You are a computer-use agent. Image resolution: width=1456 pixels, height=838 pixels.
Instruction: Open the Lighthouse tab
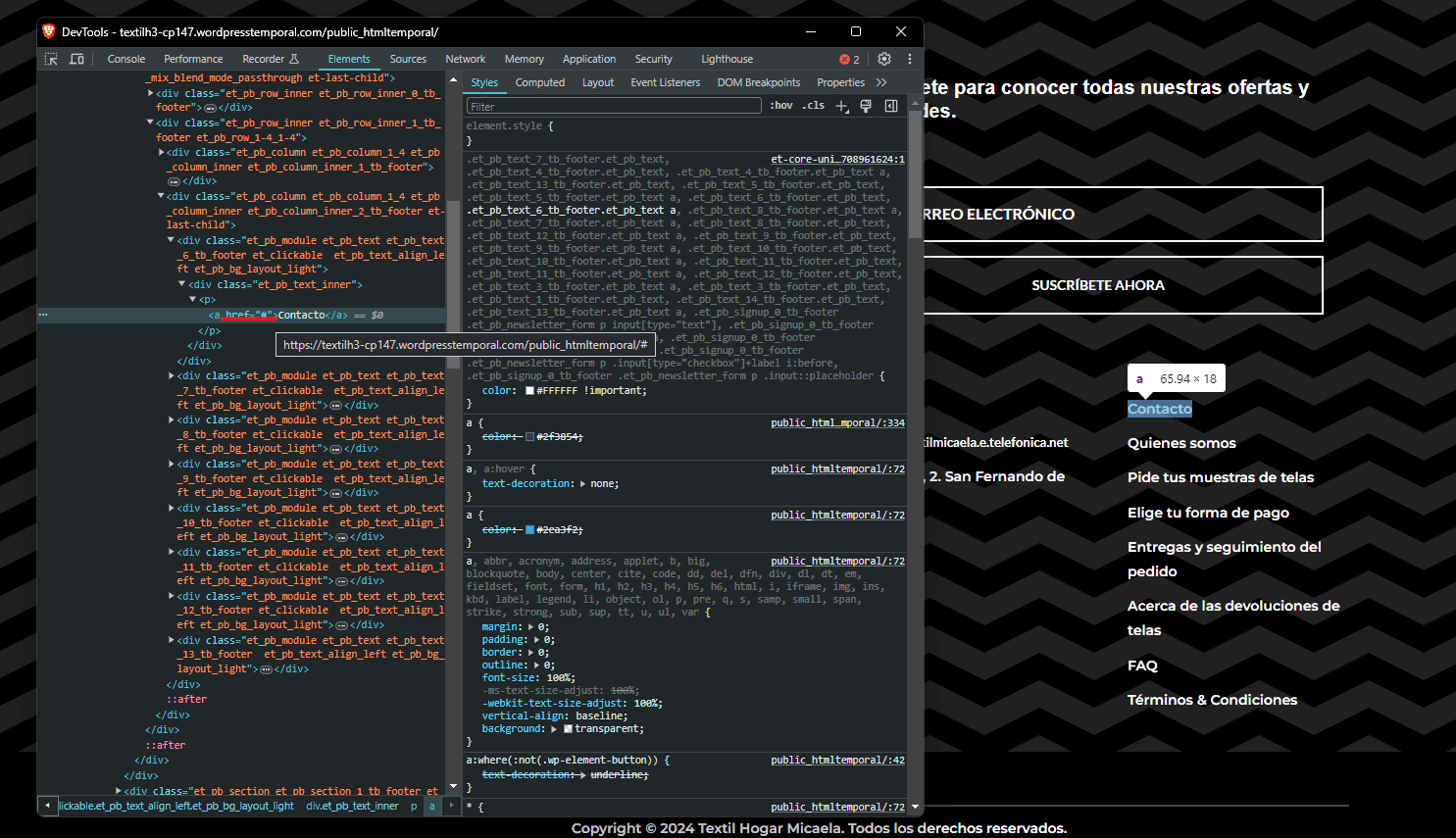[x=728, y=59]
